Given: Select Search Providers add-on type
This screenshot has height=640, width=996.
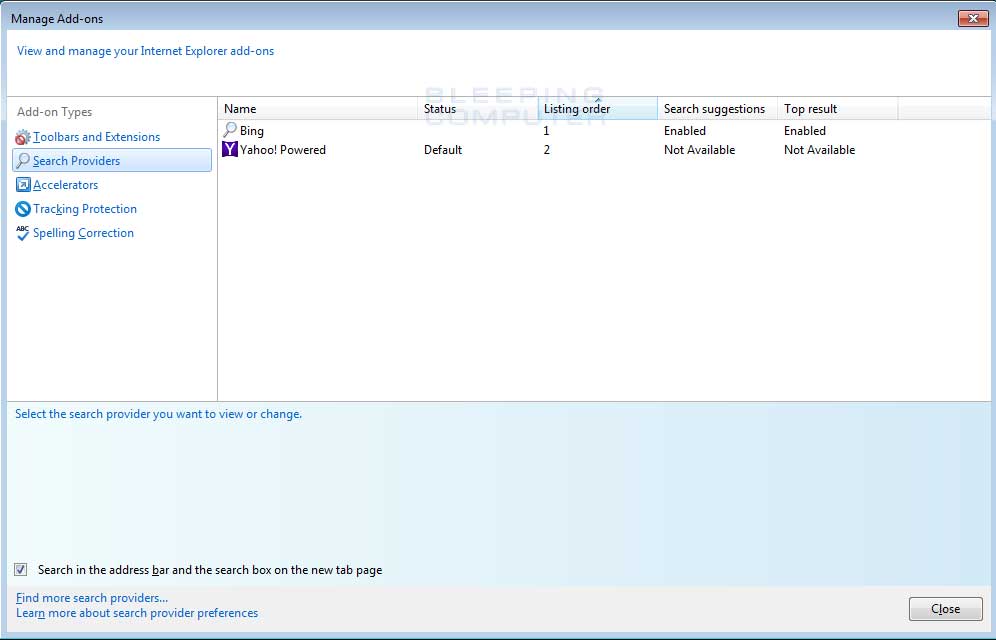Looking at the screenshot, I should pyautogui.click(x=112, y=161).
